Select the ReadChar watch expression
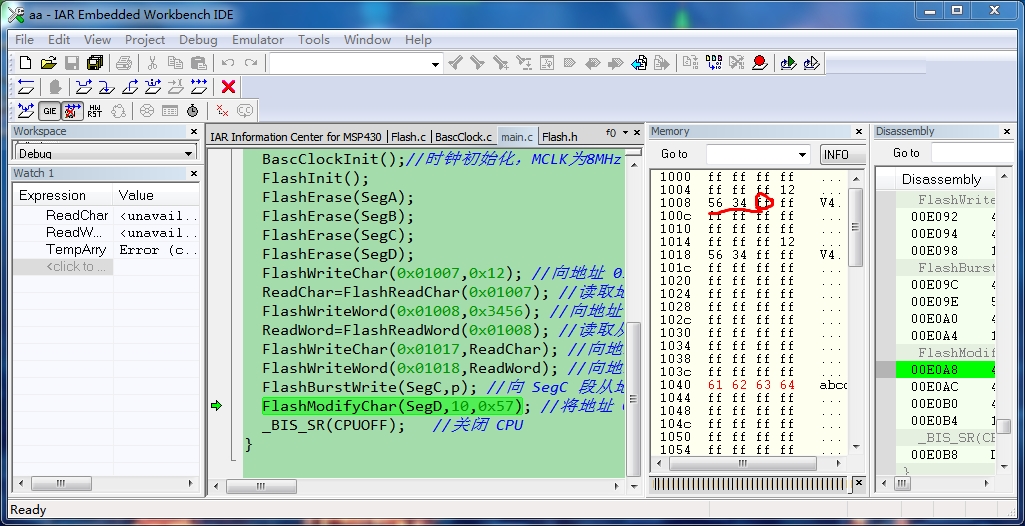 (x=76, y=215)
